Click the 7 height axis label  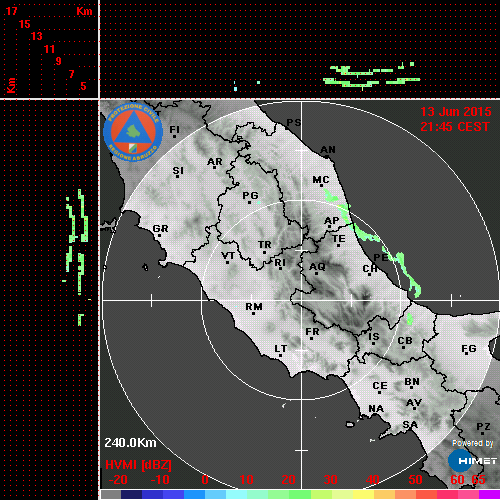71,74
